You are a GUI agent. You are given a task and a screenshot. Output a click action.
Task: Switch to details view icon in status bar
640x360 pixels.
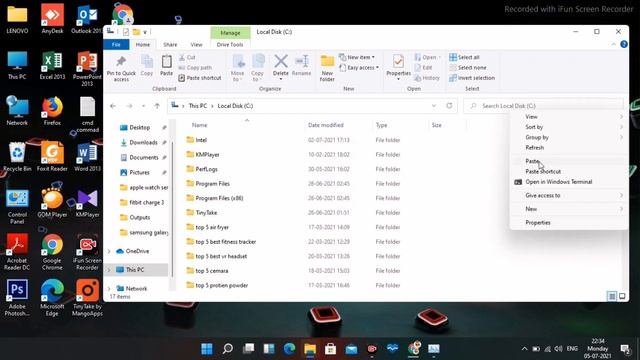coord(612,296)
